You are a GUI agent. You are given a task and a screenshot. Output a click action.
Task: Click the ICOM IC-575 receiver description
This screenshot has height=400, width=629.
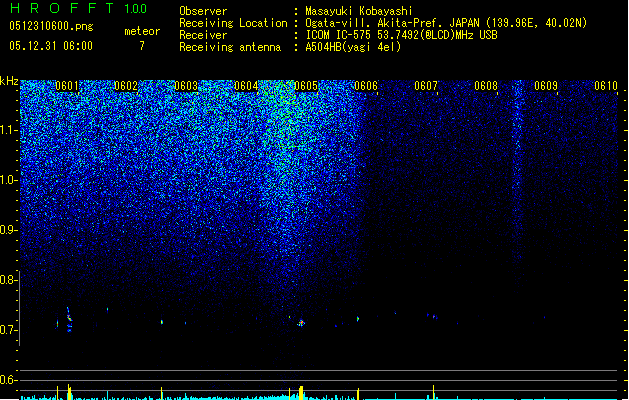(401, 35)
